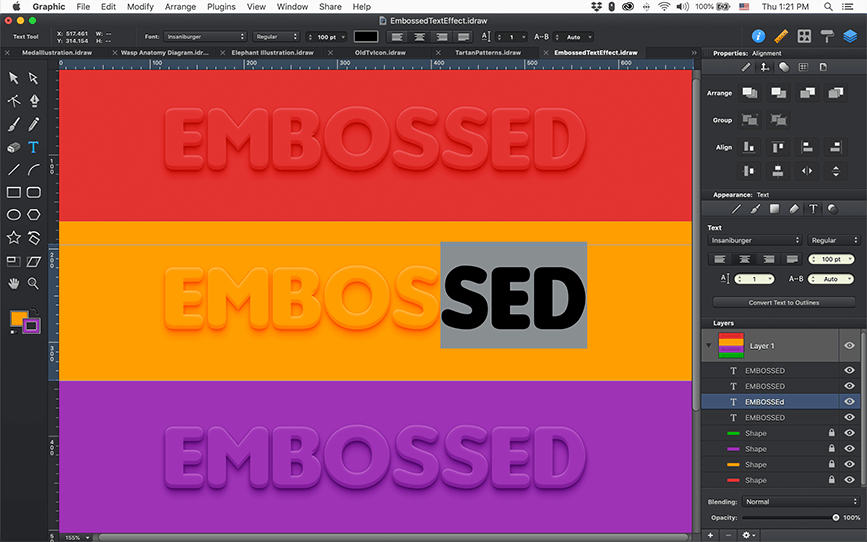This screenshot has height=542, width=867.
Task: Open the Blending mode Normal dropdown
Action: tap(801, 502)
